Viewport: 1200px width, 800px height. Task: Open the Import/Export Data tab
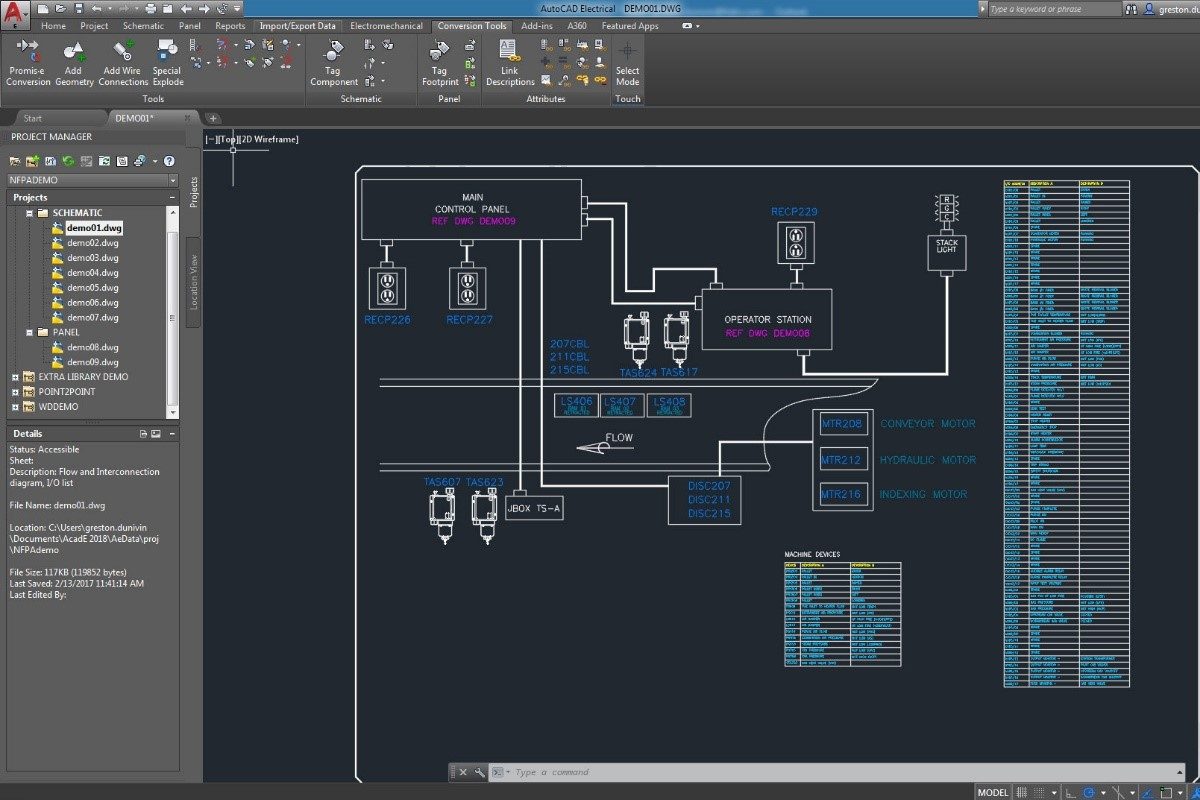tap(297, 26)
